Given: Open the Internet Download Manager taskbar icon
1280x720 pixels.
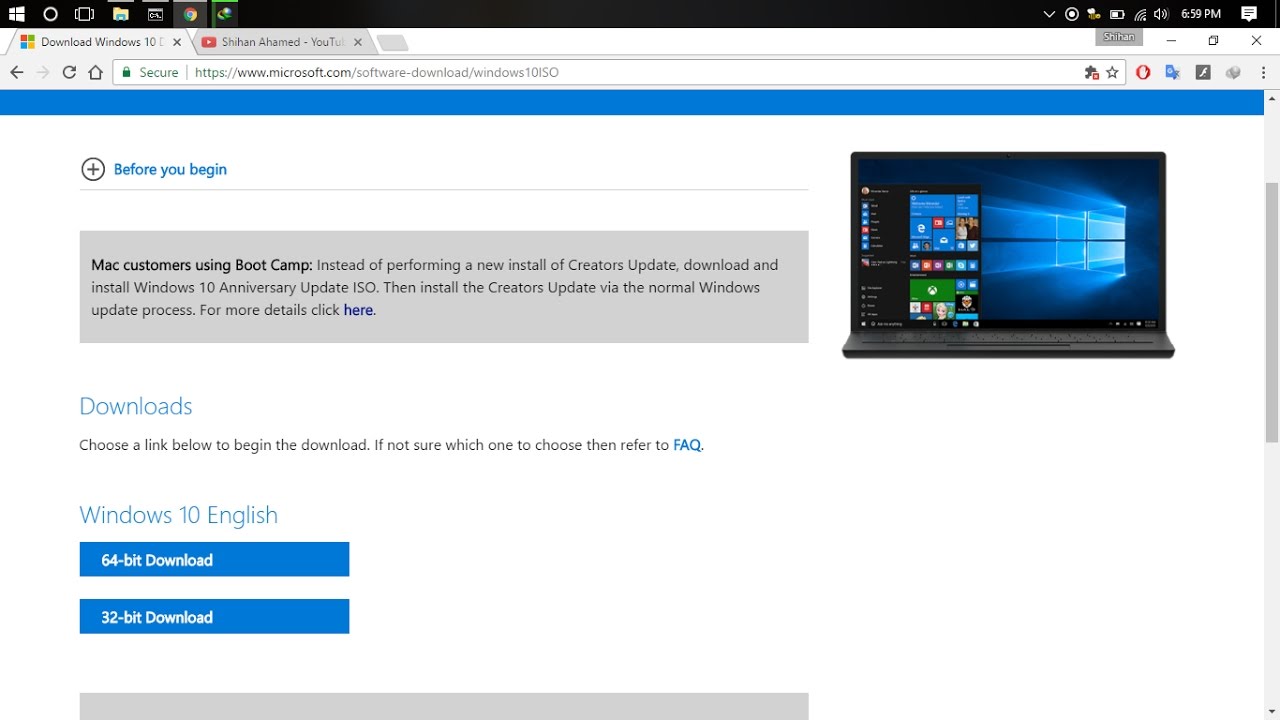Looking at the screenshot, I should [225, 14].
